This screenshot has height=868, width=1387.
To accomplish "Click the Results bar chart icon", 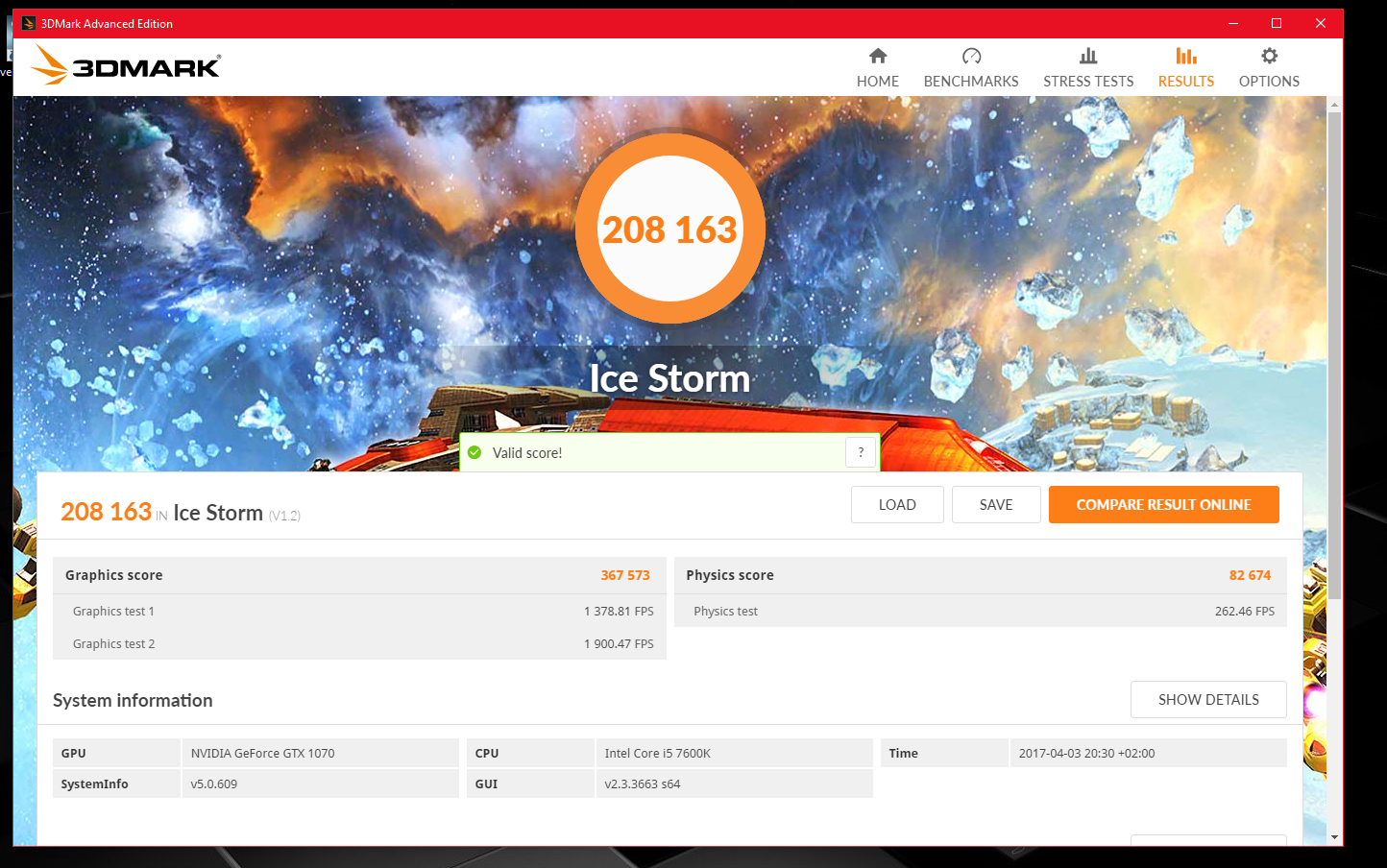I will [1186, 56].
